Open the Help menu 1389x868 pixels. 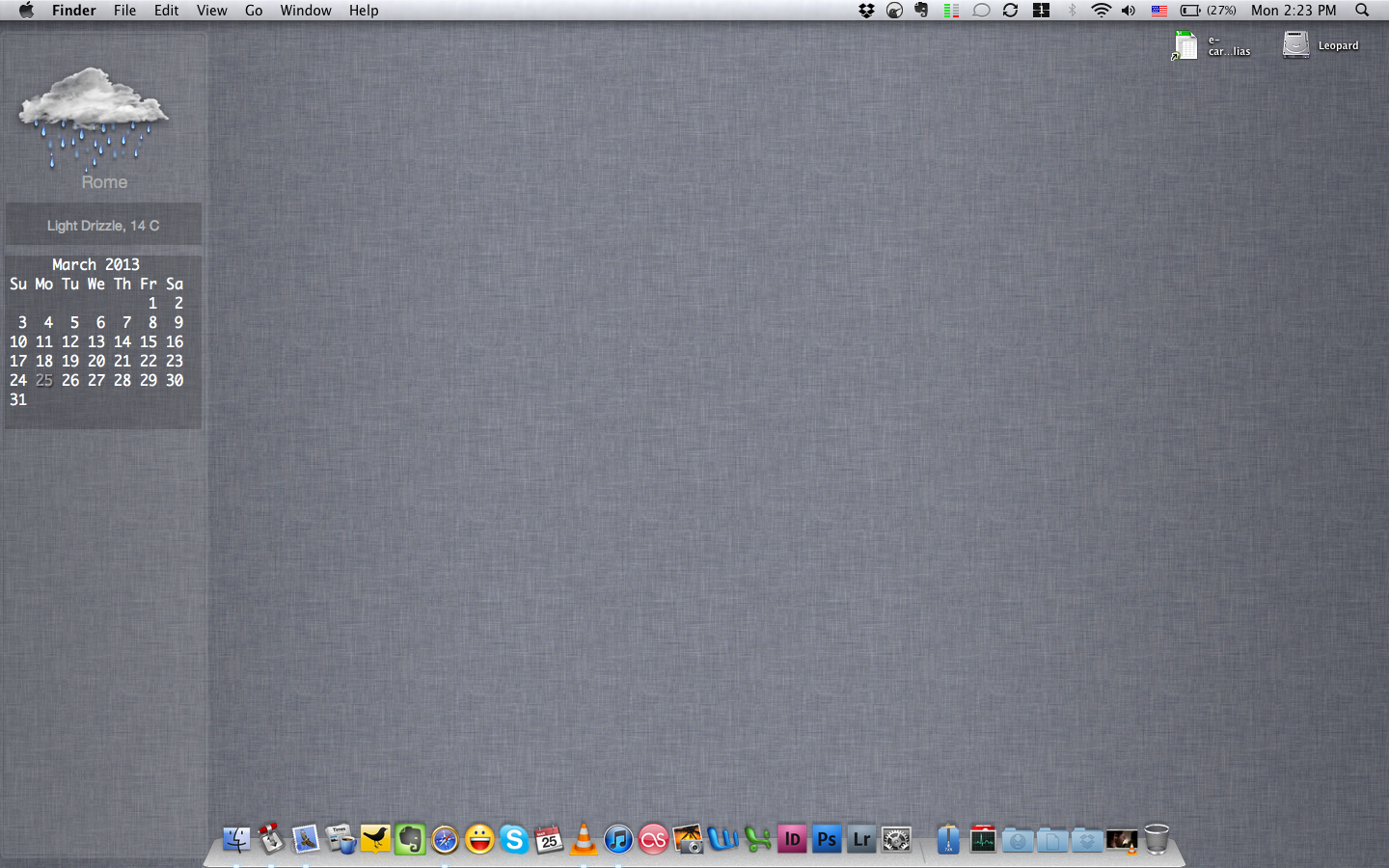tap(364, 11)
